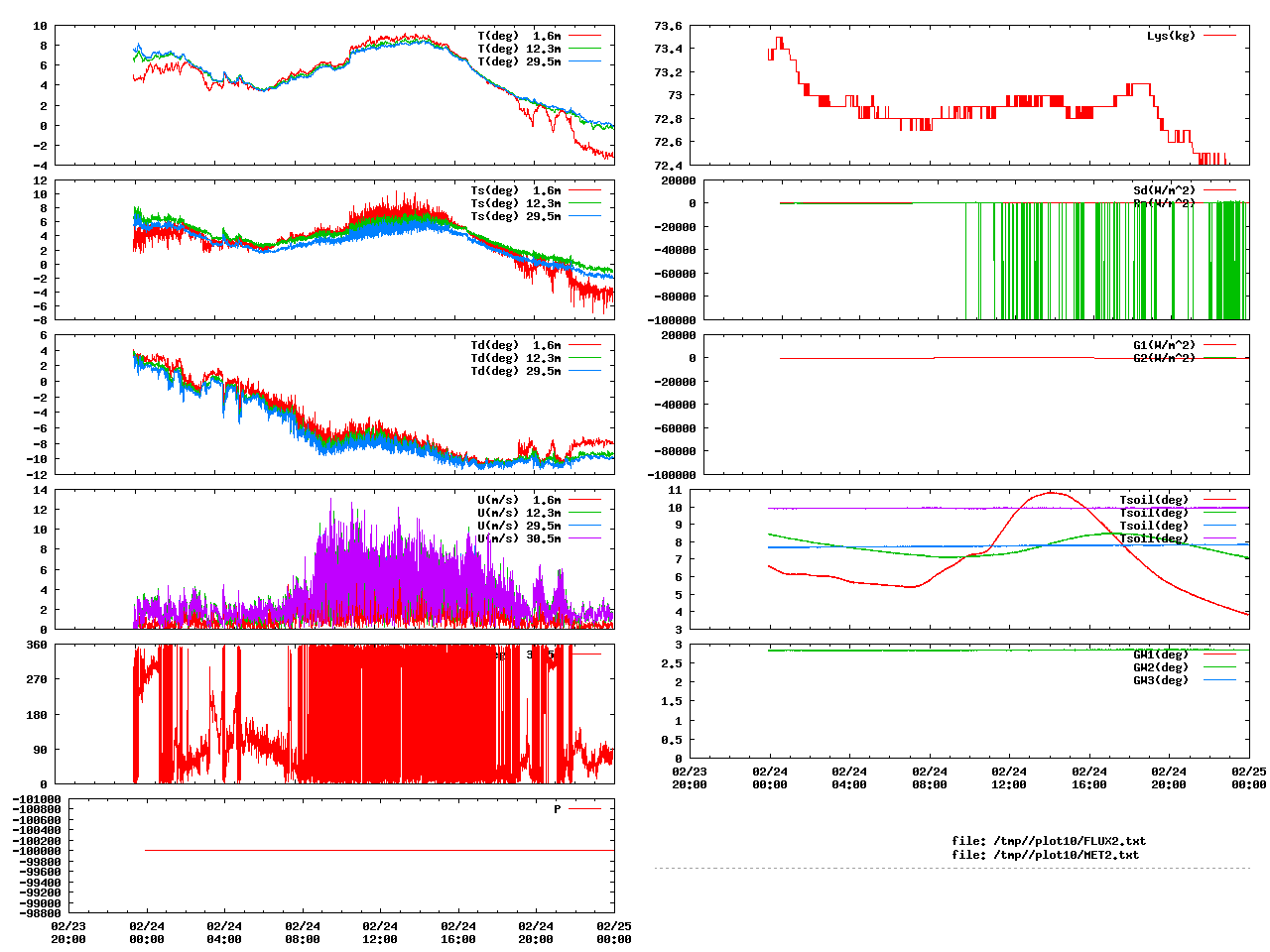Click the file path ending in FLUX2.txt
The height and width of the screenshot is (952, 1270).
(1049, 841)
